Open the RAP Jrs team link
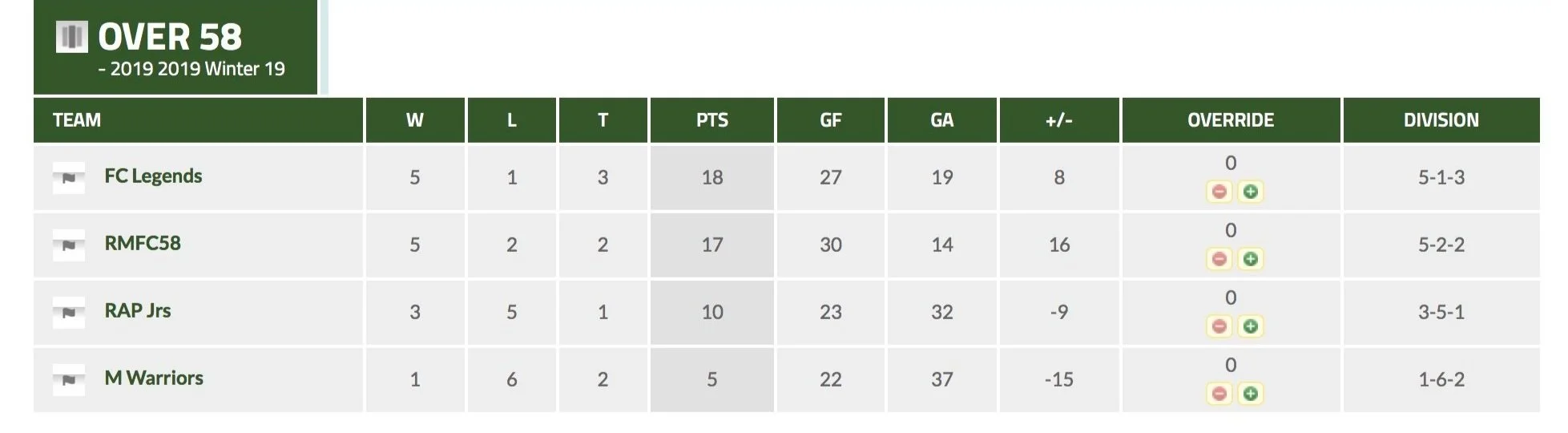1568x433 pixels. [x=138, y=310]
